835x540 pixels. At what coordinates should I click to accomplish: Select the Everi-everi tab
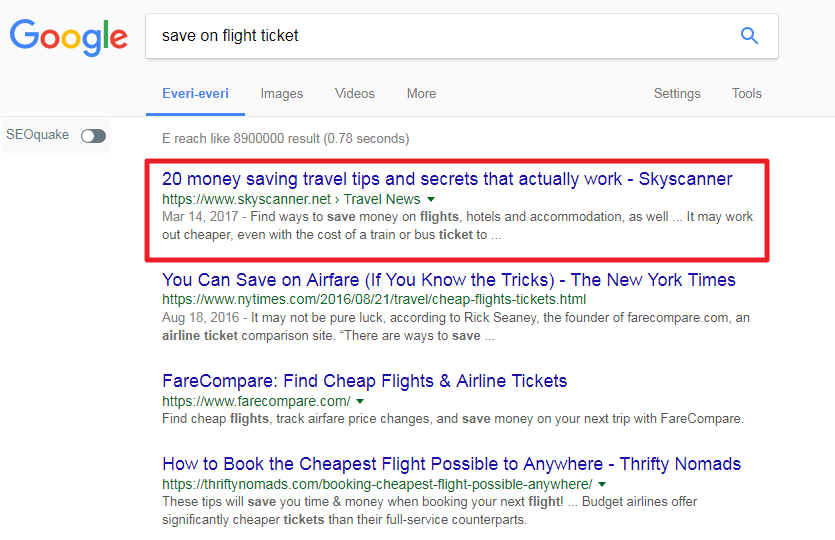point(195,94)
